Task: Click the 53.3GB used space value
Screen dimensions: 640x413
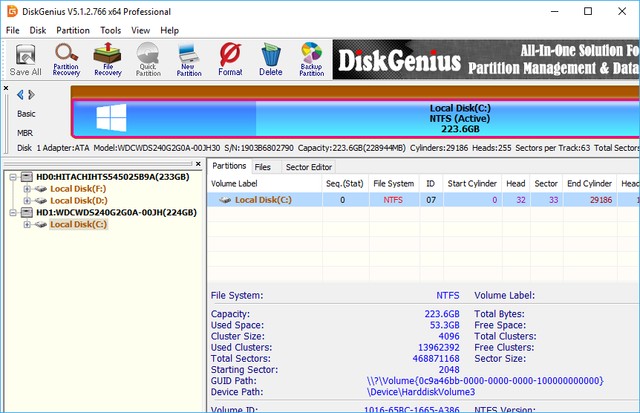Action: point(444,325)
